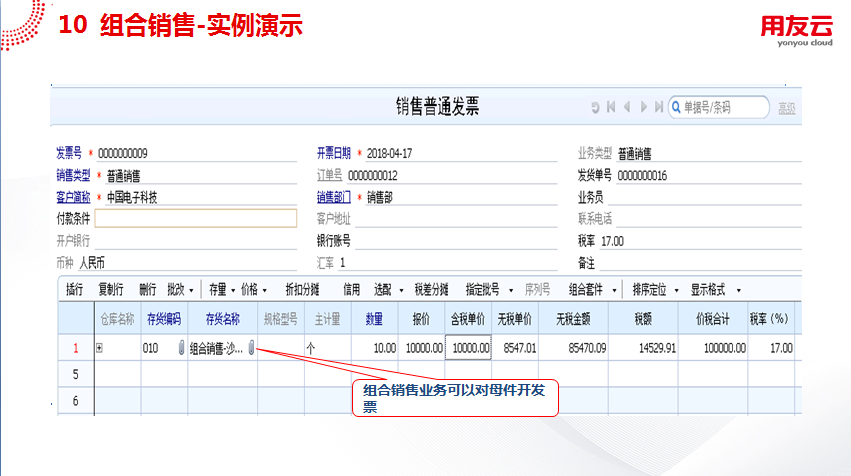Click the 折扣分摊 toolbar button

pos(302,290)
